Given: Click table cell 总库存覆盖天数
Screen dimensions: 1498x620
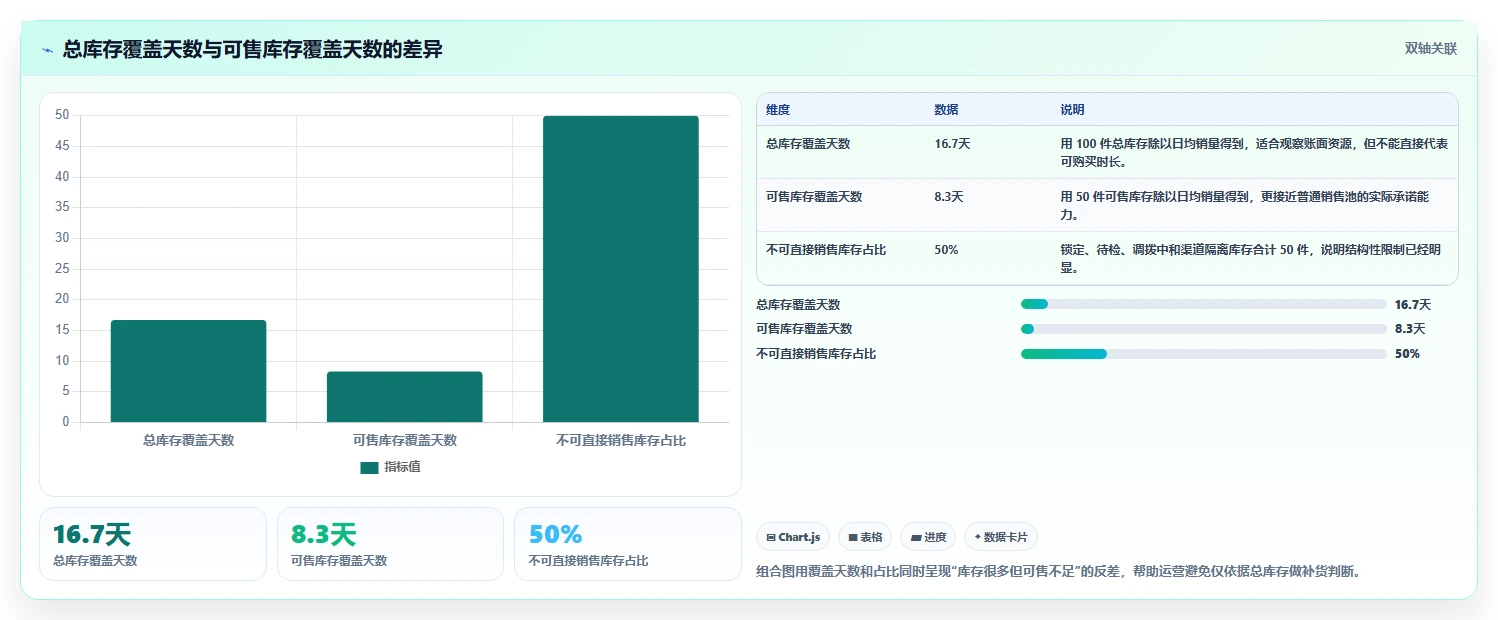Looking at the screenshot, I should coord(808,144).
